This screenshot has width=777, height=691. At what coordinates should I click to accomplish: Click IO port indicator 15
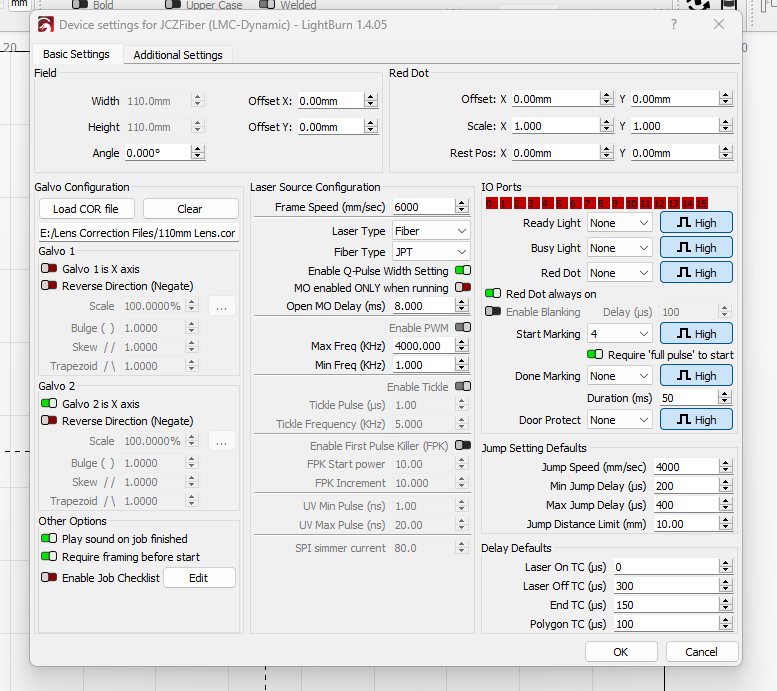click(x=702, y=203)
